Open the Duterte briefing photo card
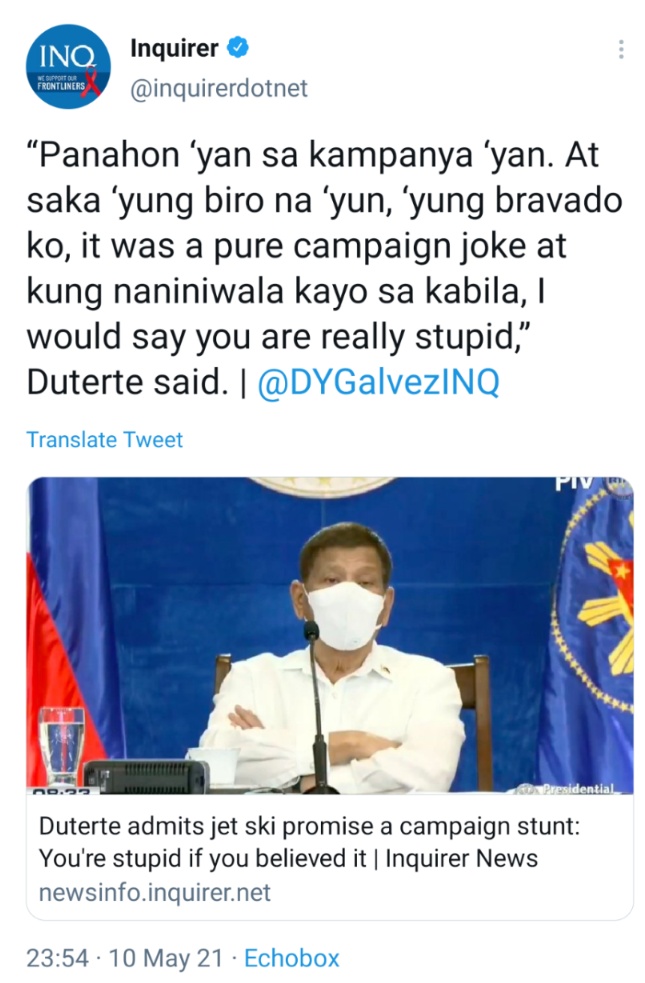This screenshot has width=645, height=983. tap(330, 636)
